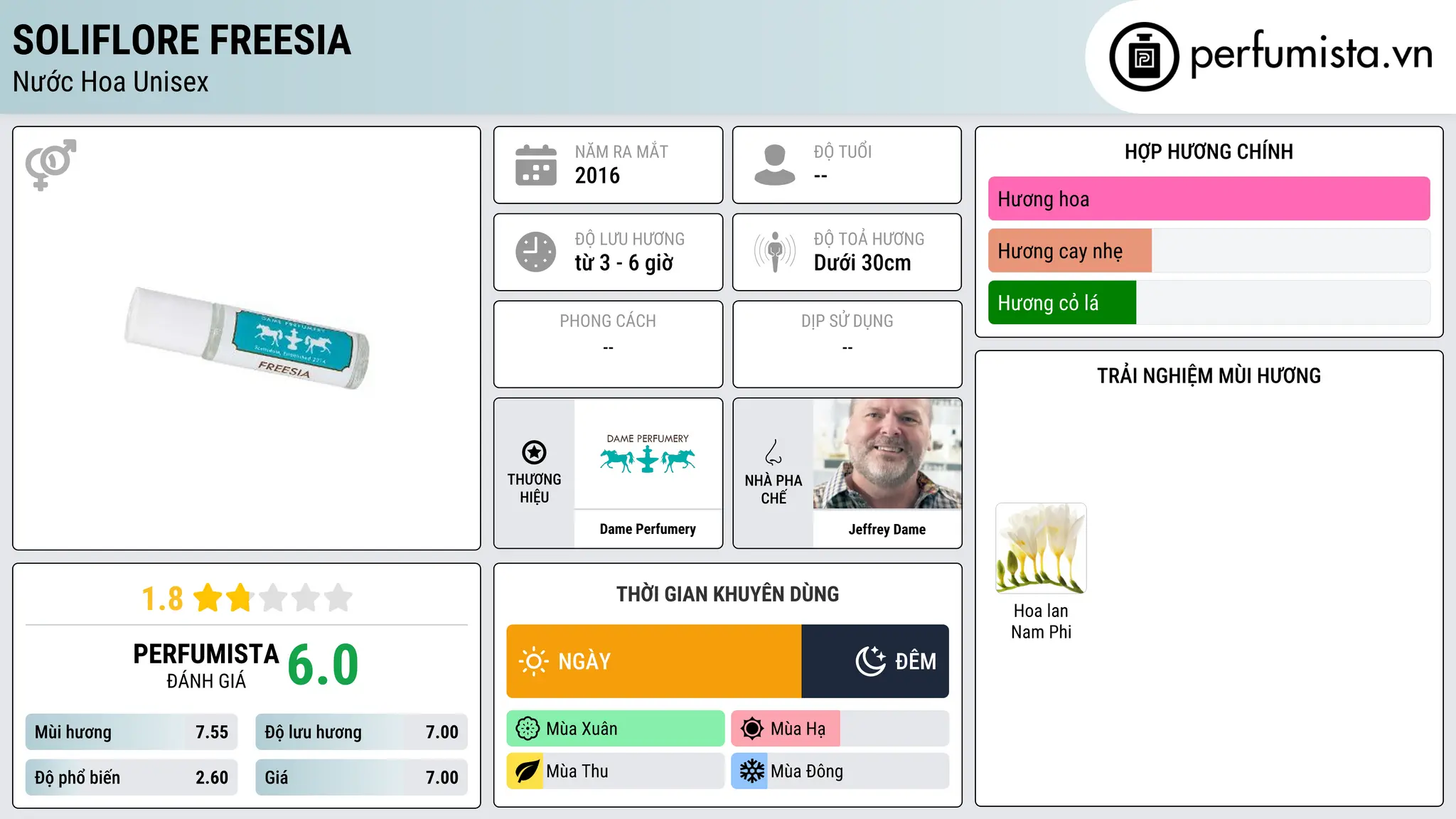Click the Mùi hương 7.55 score row
Image resolution: width=1456 pixels, height=819 pixels.
132,732
